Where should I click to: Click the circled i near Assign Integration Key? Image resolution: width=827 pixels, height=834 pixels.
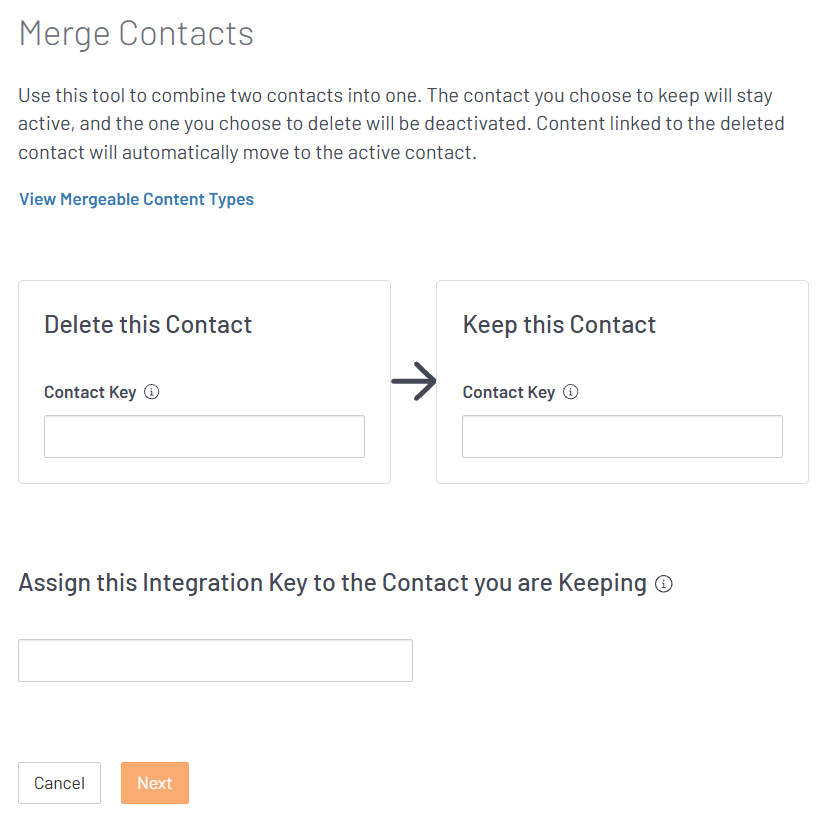[x=663, y=584]
